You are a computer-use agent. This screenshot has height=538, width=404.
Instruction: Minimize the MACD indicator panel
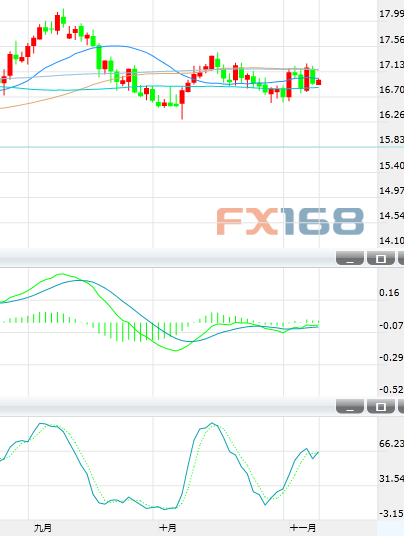click(350, 258)
